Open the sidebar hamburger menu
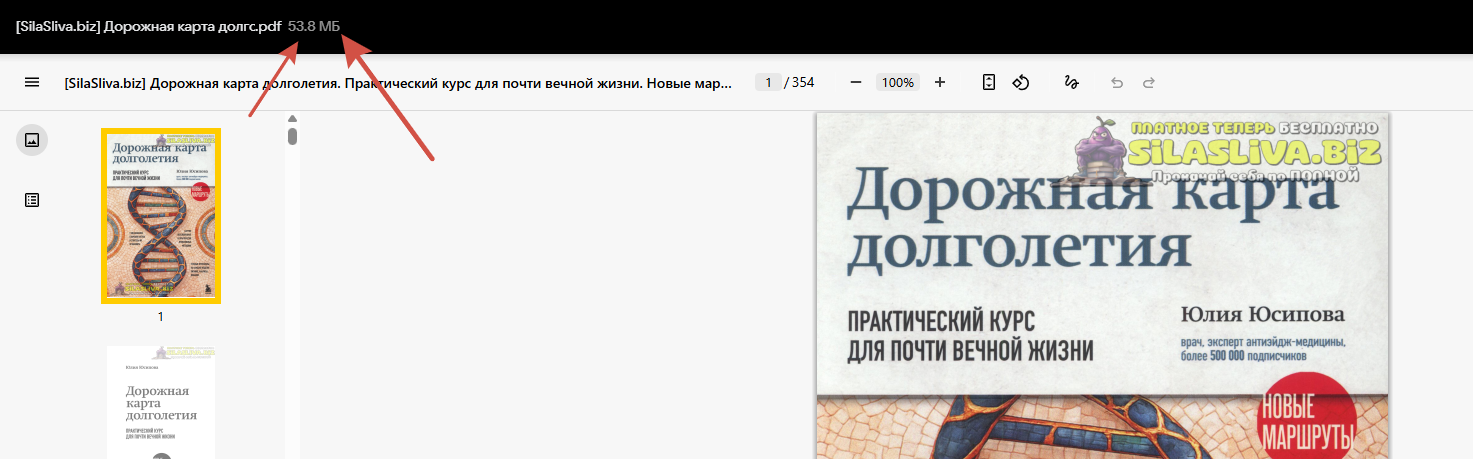1473x459 pixels. coord(32,82)
